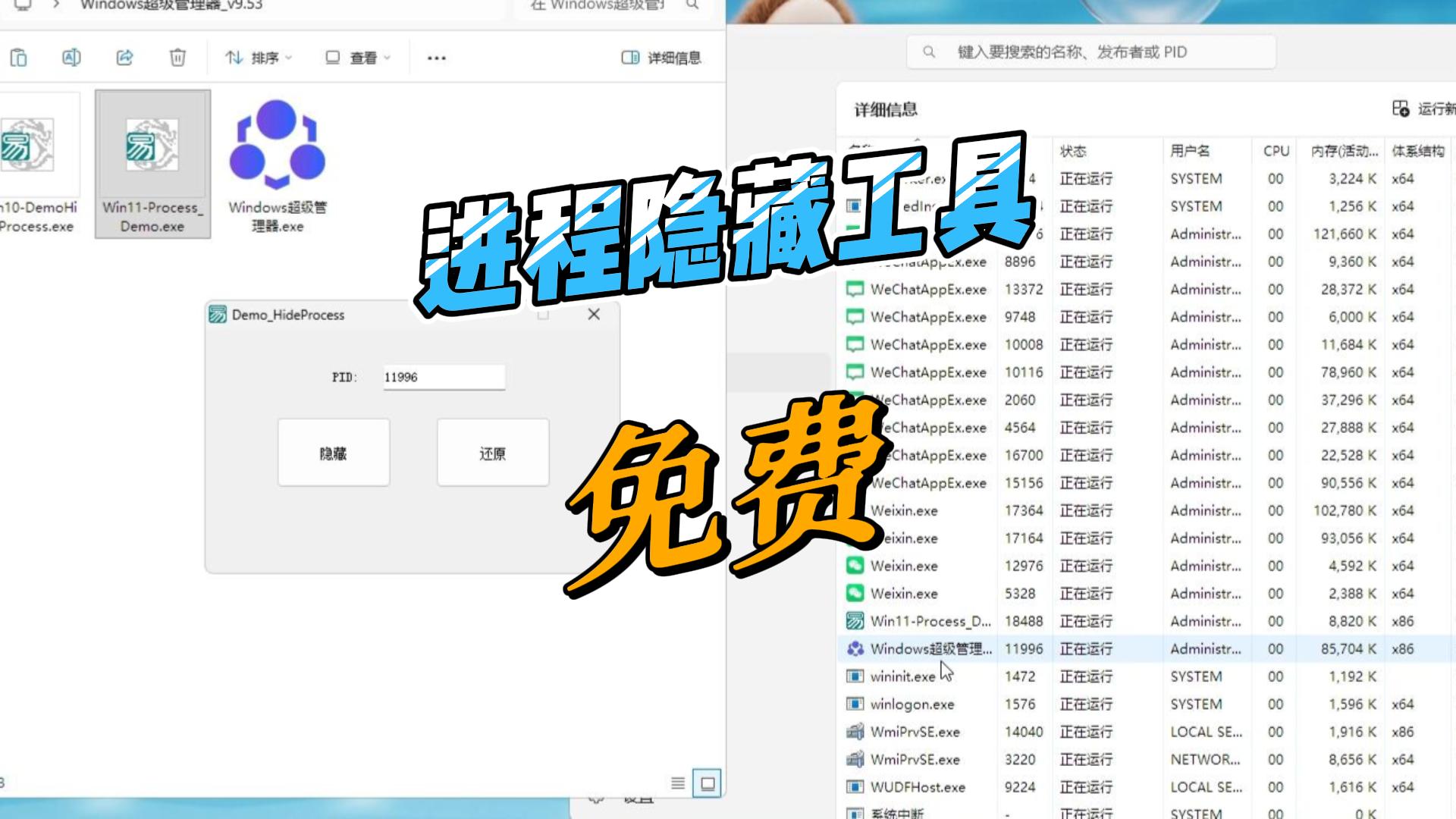Click the 还原 button to restore the process
Screen dimensions: 1456x819
click(x=492, y=453)
